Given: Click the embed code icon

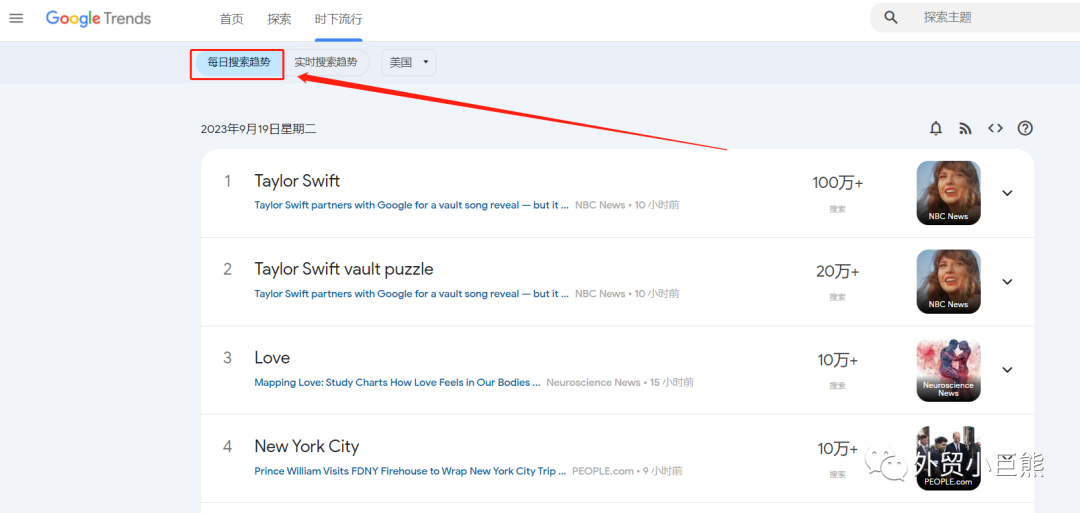Looking at the screenshot, I should [x=995, y=128].
